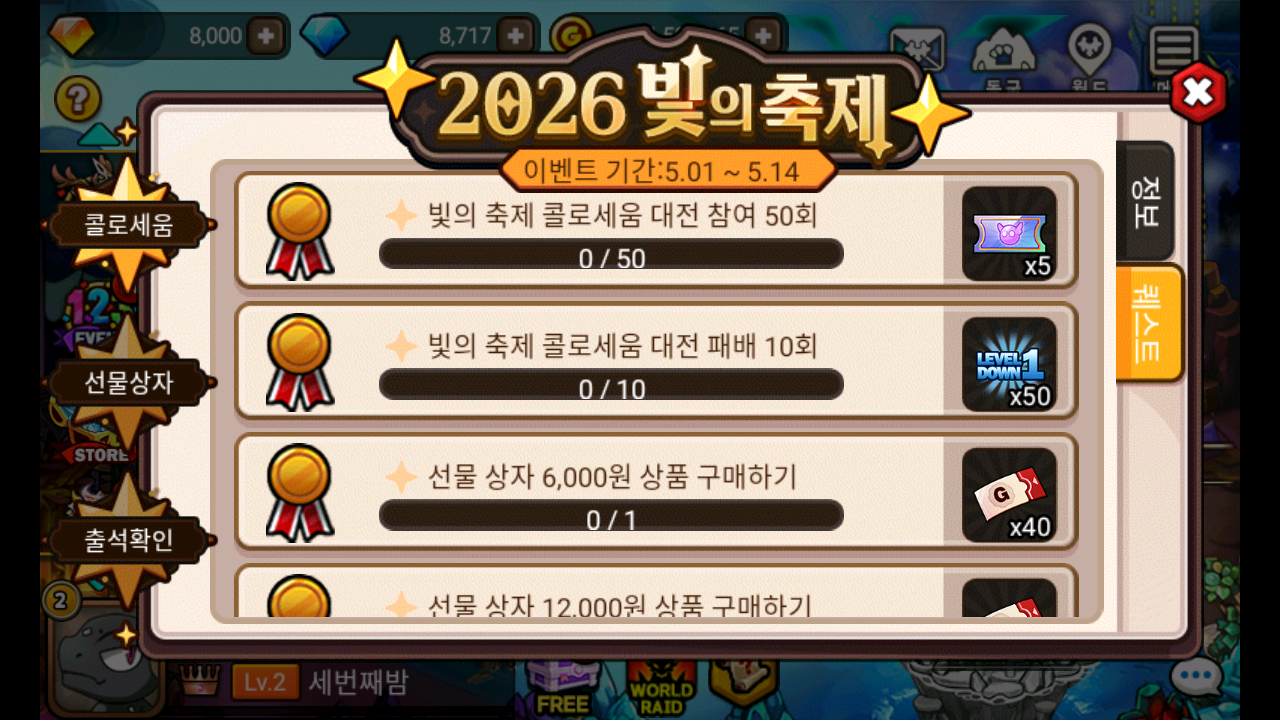Select the 선물 상자 6,000원 quest row
Viewport: 1280px width, 720px height.
[x=656, y=491]
